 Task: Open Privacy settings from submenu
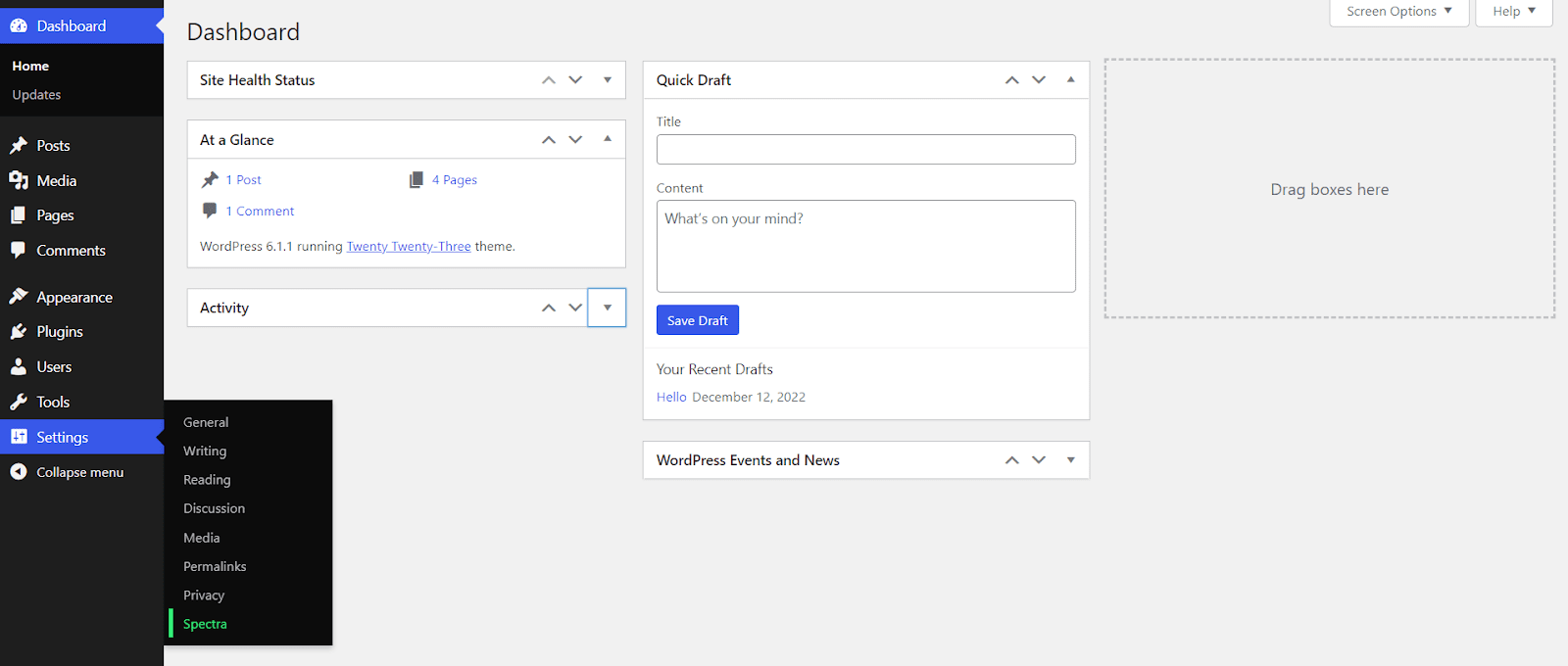(x=204, y=595)
